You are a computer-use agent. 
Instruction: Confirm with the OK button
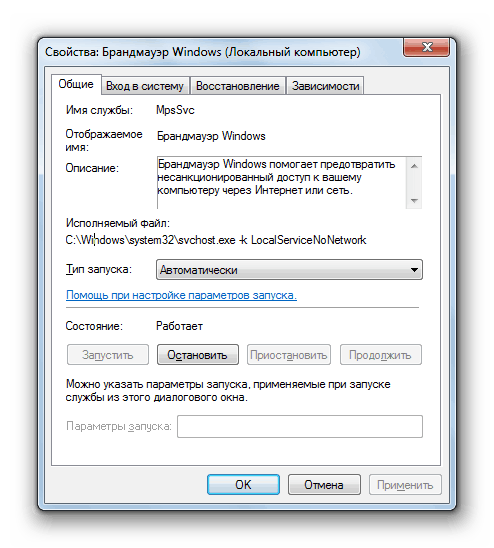pyautogui.click(x=243, y=485)
